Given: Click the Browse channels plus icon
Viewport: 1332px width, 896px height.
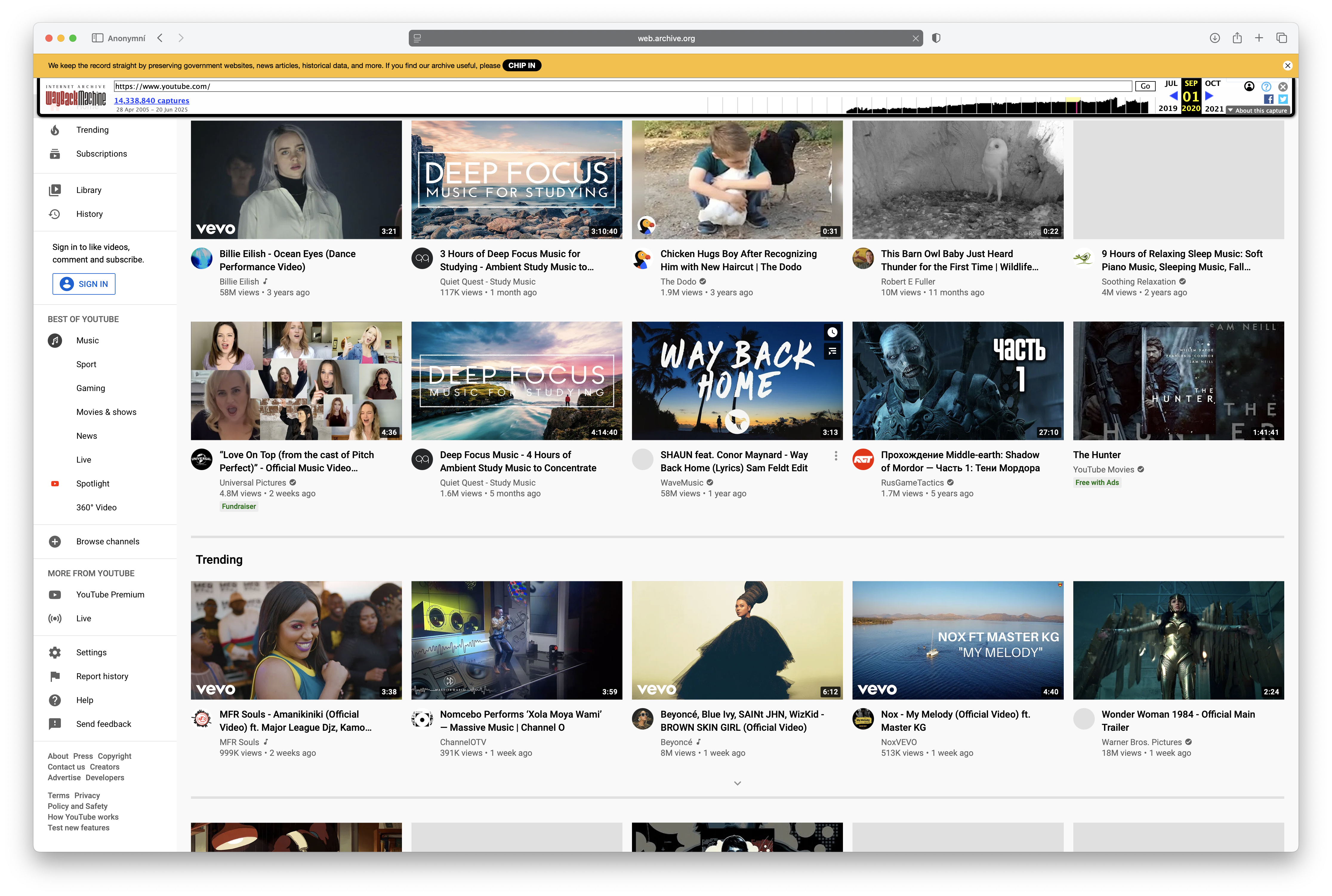Looking at the screenshot, I should (55, 542).
